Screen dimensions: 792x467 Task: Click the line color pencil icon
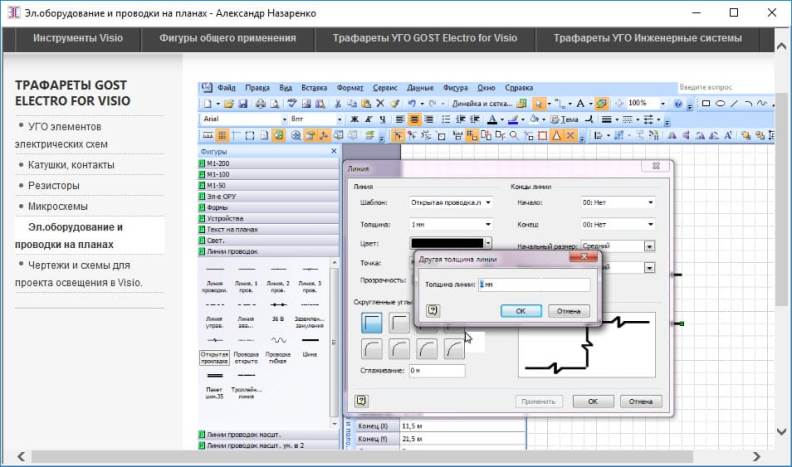[x=513, y=120]
